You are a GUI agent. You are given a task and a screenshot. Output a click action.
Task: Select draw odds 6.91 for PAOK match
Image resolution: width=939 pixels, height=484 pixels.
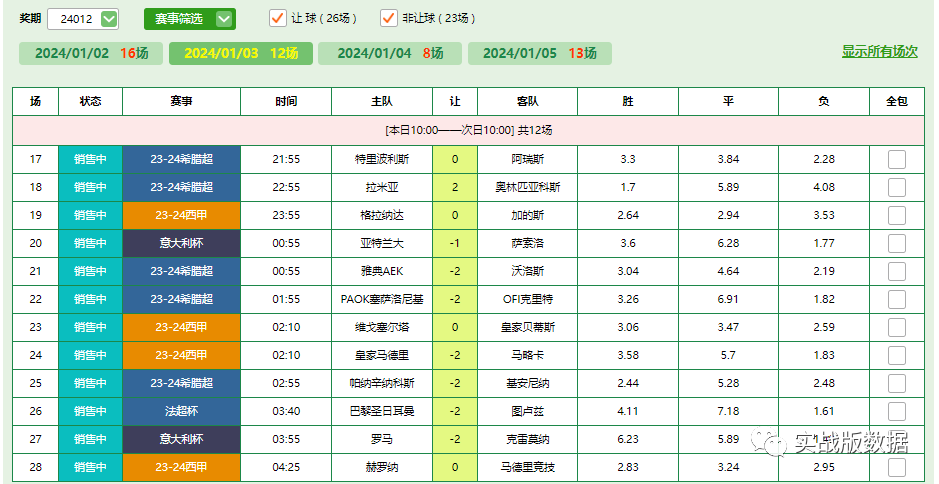[728, 299]
